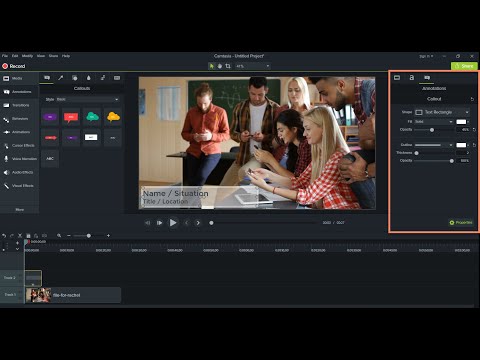Click the More button in the sidebar
This screenshot has height=360, width=480.
point(19,209)
